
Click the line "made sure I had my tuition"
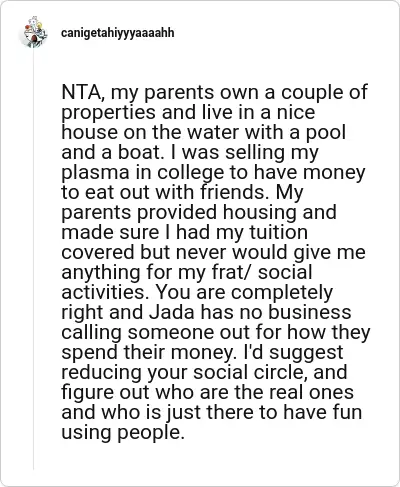pyautogui.click(x=184, y=232)
